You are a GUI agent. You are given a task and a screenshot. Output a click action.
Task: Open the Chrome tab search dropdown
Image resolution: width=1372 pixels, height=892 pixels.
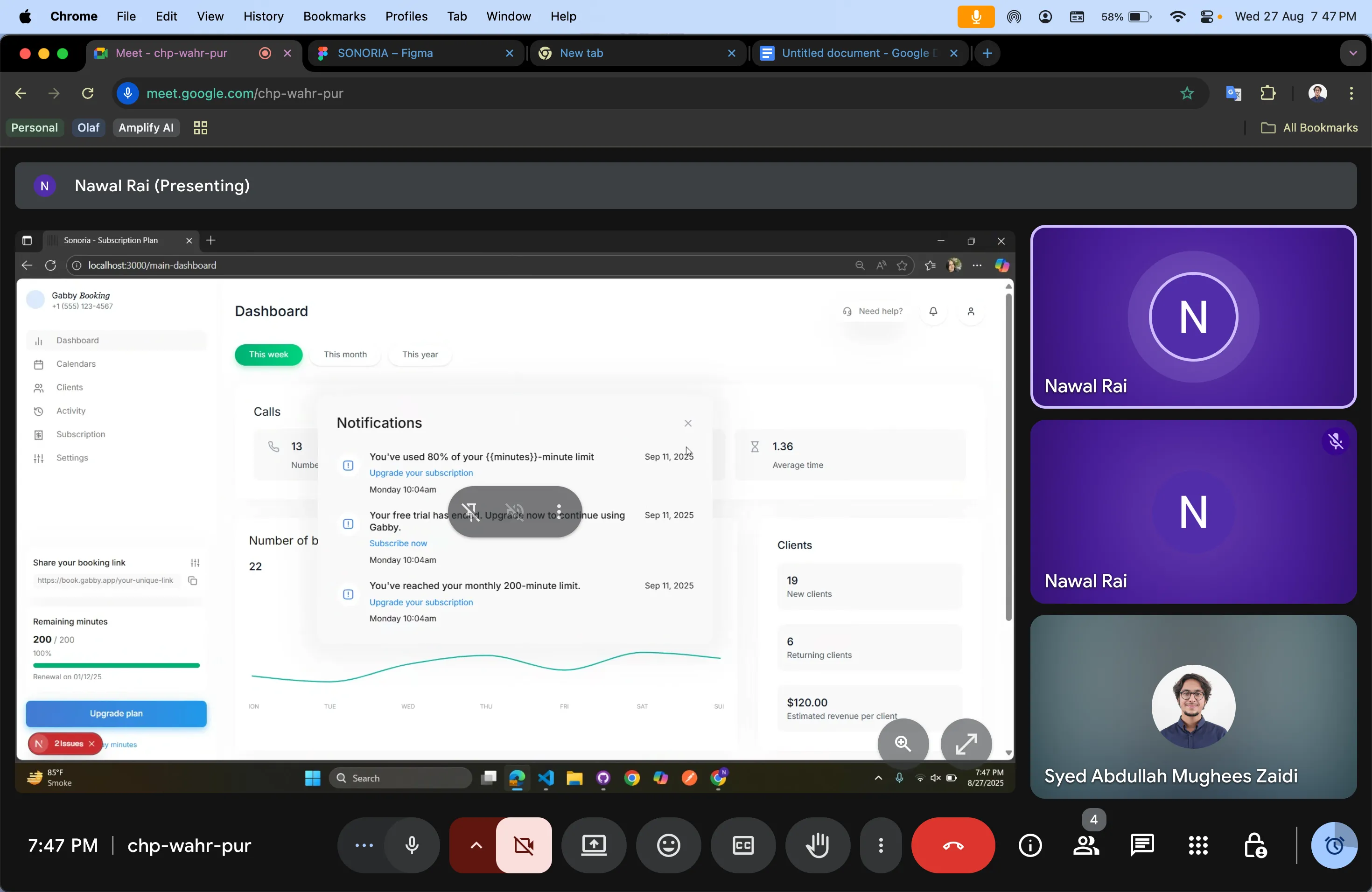tap(1353, 52)
